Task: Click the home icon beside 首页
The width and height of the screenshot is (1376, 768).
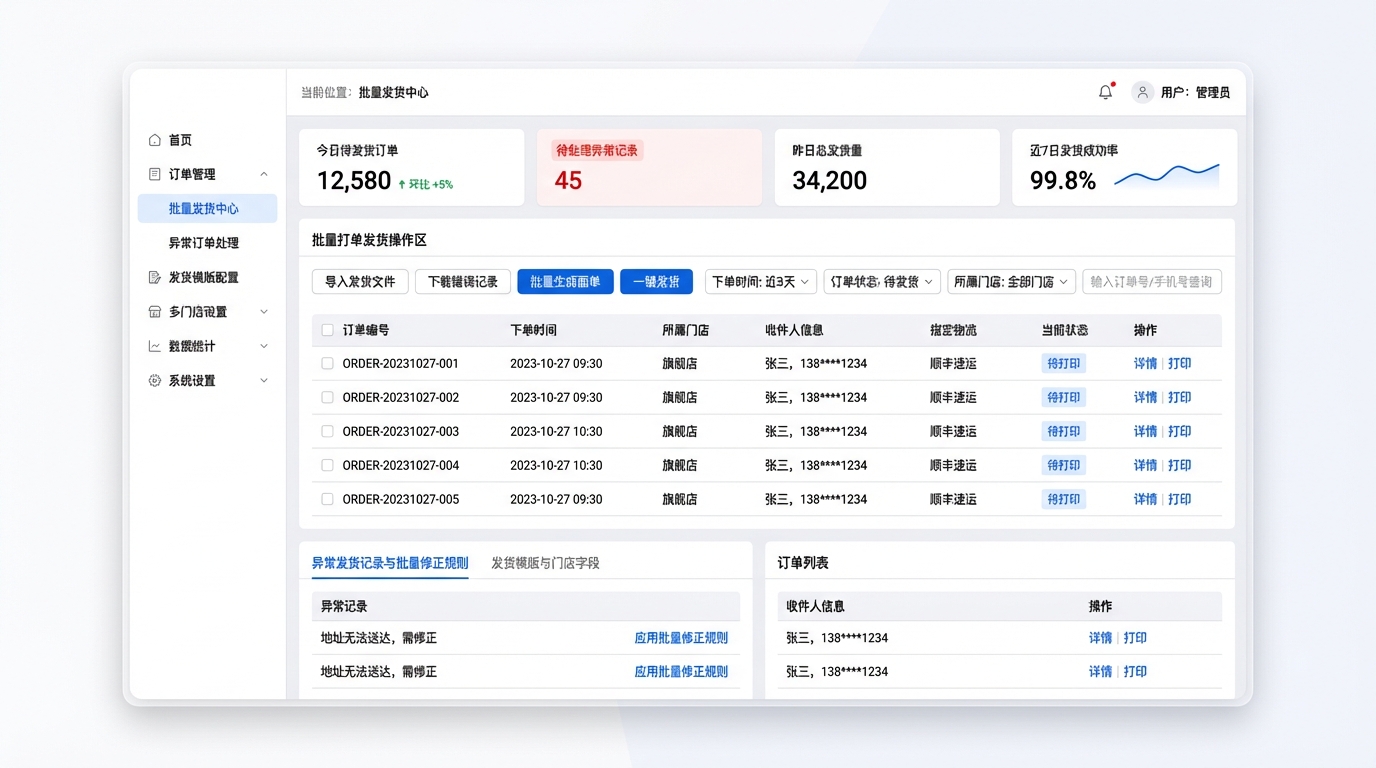Action: coord(154,140)
